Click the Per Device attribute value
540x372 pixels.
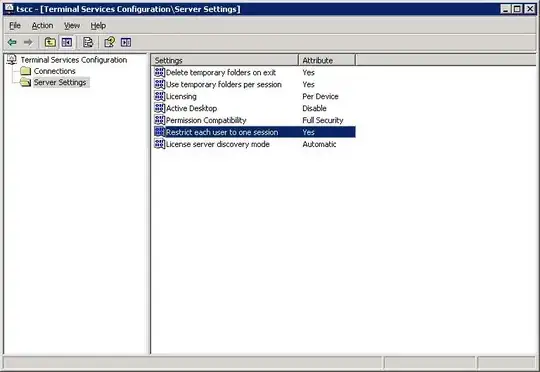point(320,96)
